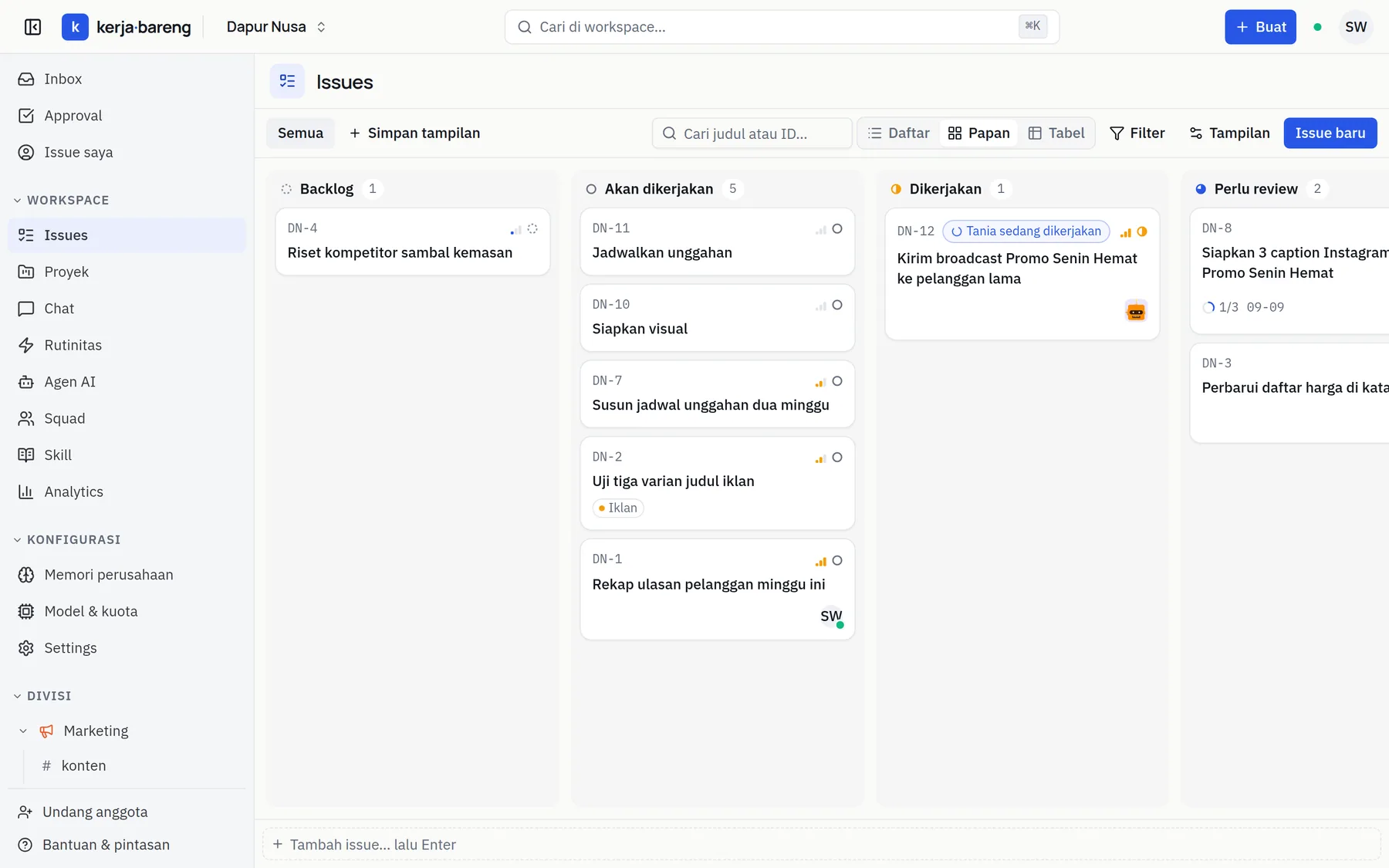Open Memori perusahaan settings

click(x=127, y=575)
